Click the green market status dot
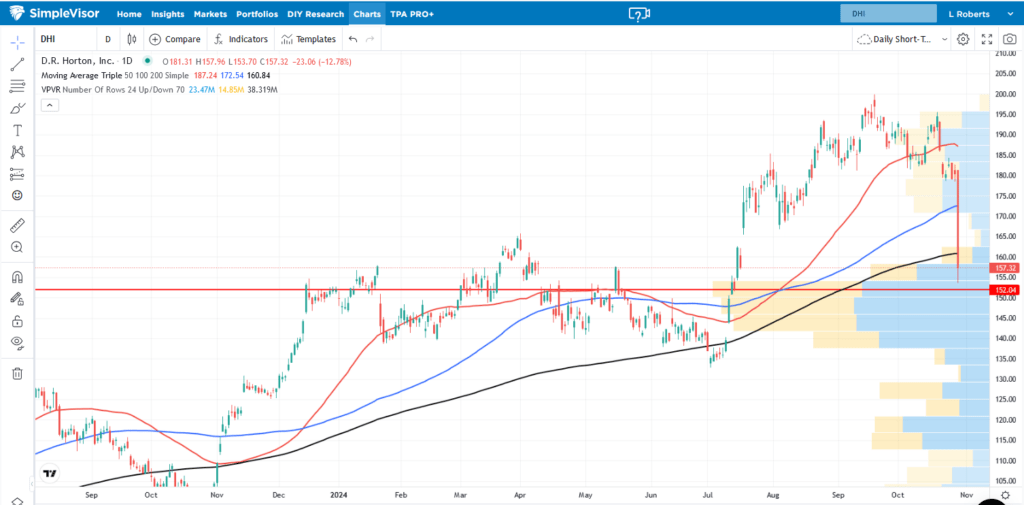Screen dimensions: 1024x505 [148, 61]
